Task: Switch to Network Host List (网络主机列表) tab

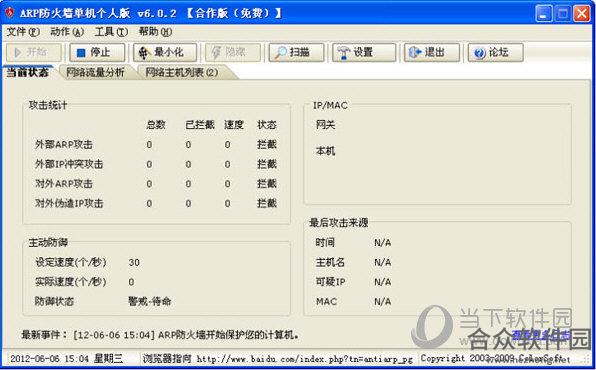Action: coord(182,72)
